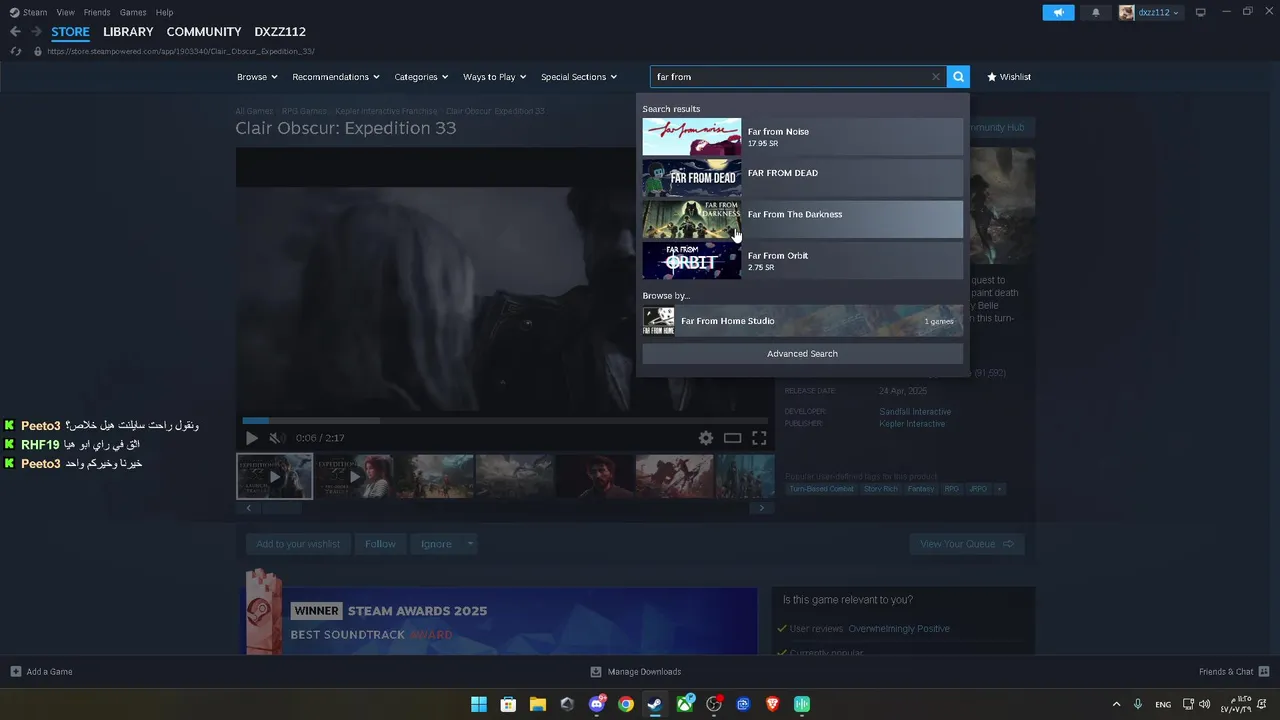This screenshot has width=1280, height=720.
Task: Open the dropdown beside Ignore
Action: click(x=470, y=544)
